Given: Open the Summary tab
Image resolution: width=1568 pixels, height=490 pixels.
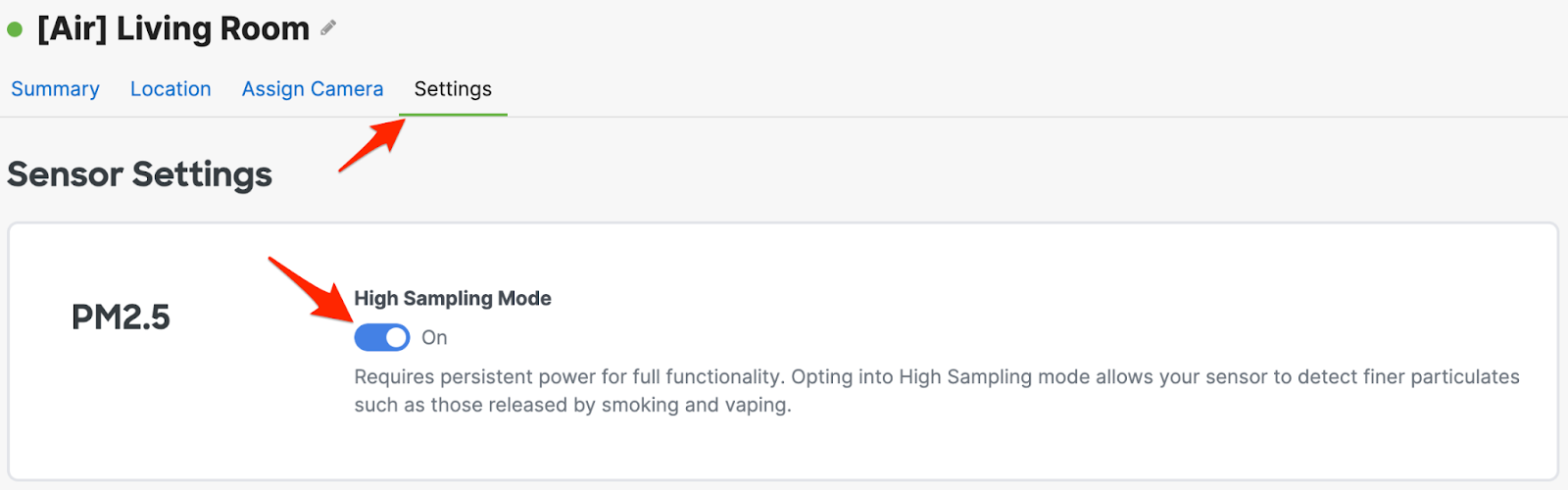Looking at the screenshot, I should coord(55,89).
